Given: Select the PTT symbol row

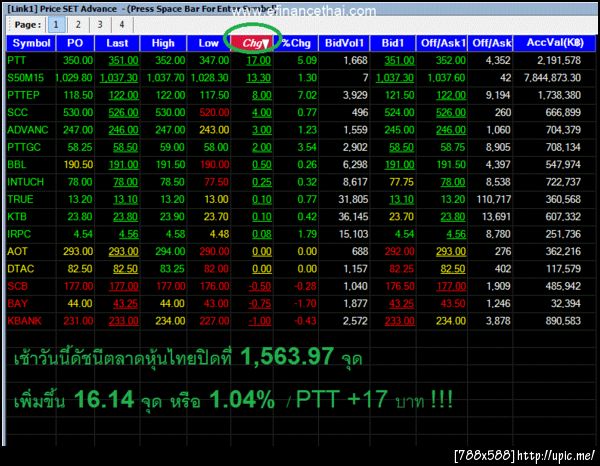Looking at the screenshot, I should (300, 60).
